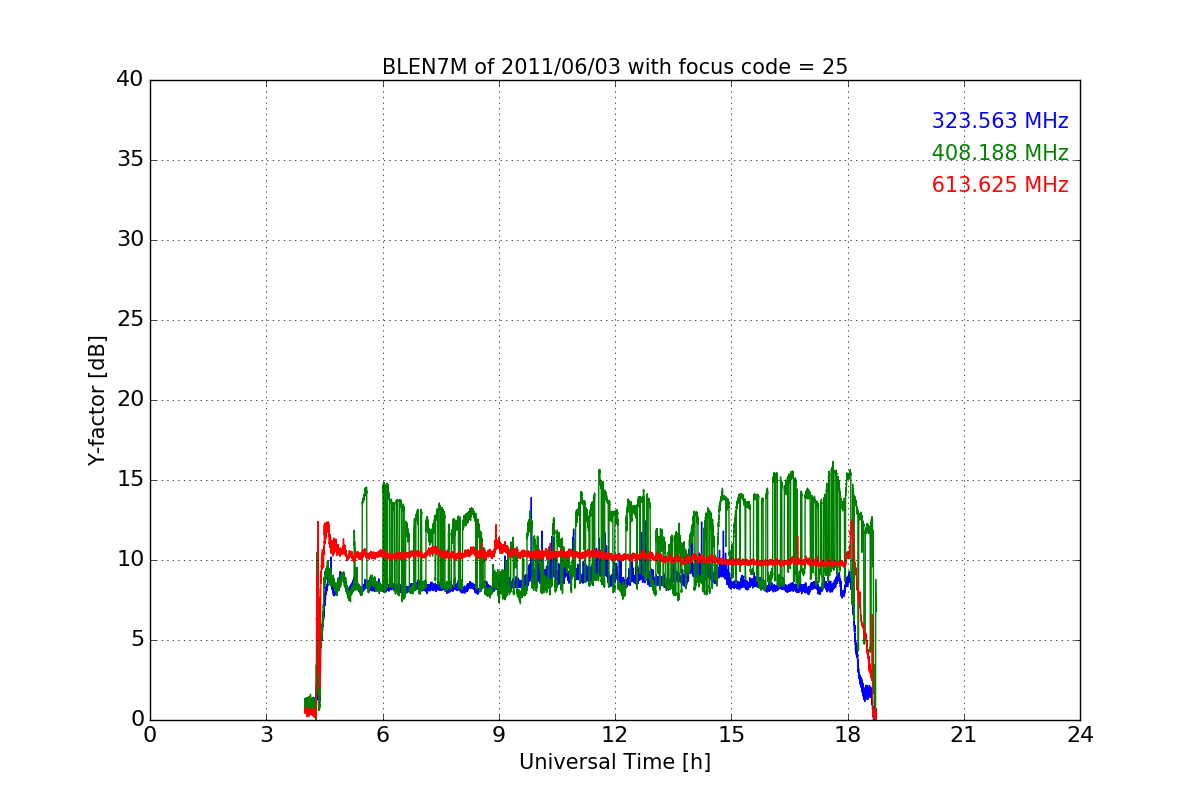Click x-axis tick label 21
This screenshot has height=800, width=1200.
[964, 735]
